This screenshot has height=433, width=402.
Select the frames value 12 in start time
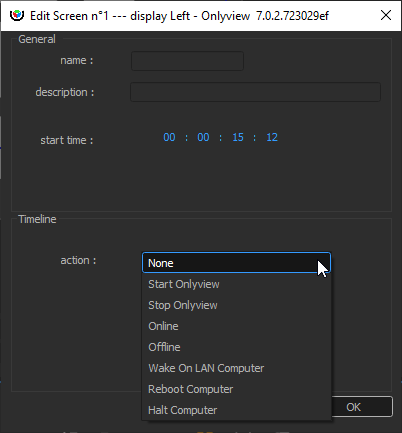click(x=272, y=137)
